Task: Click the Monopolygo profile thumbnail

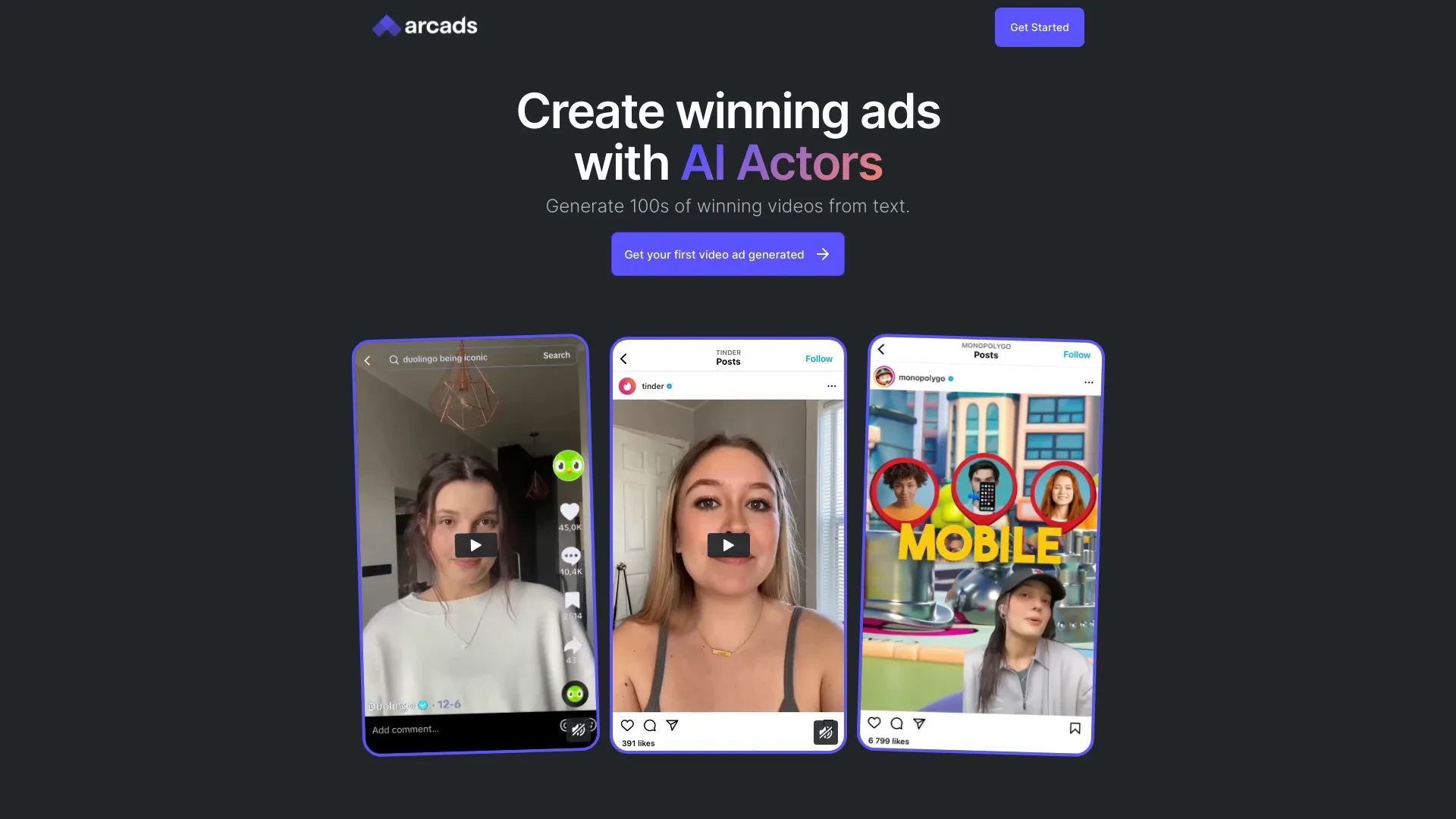Action: [x=884, y=377]
